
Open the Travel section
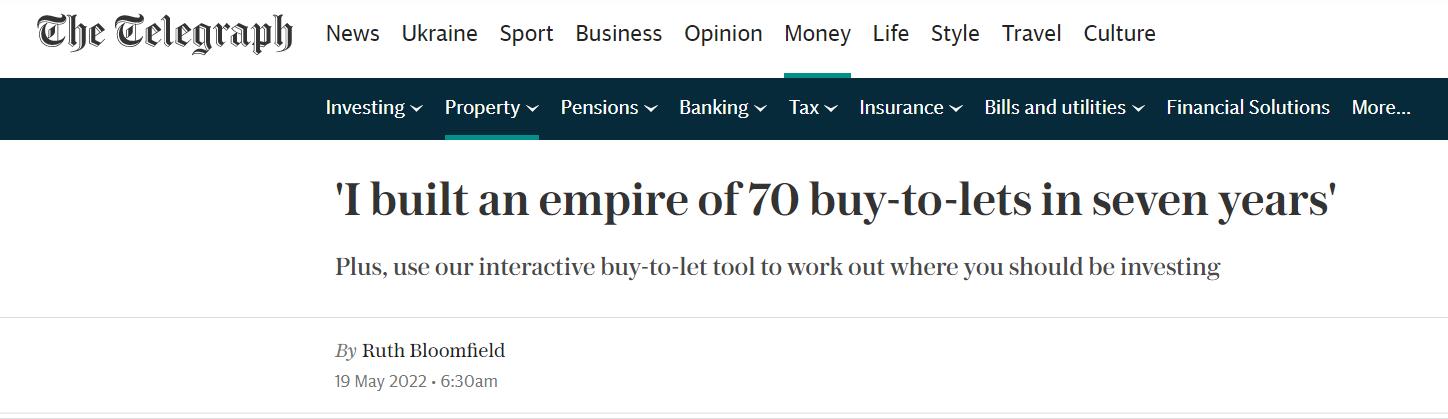[1031, 34]
